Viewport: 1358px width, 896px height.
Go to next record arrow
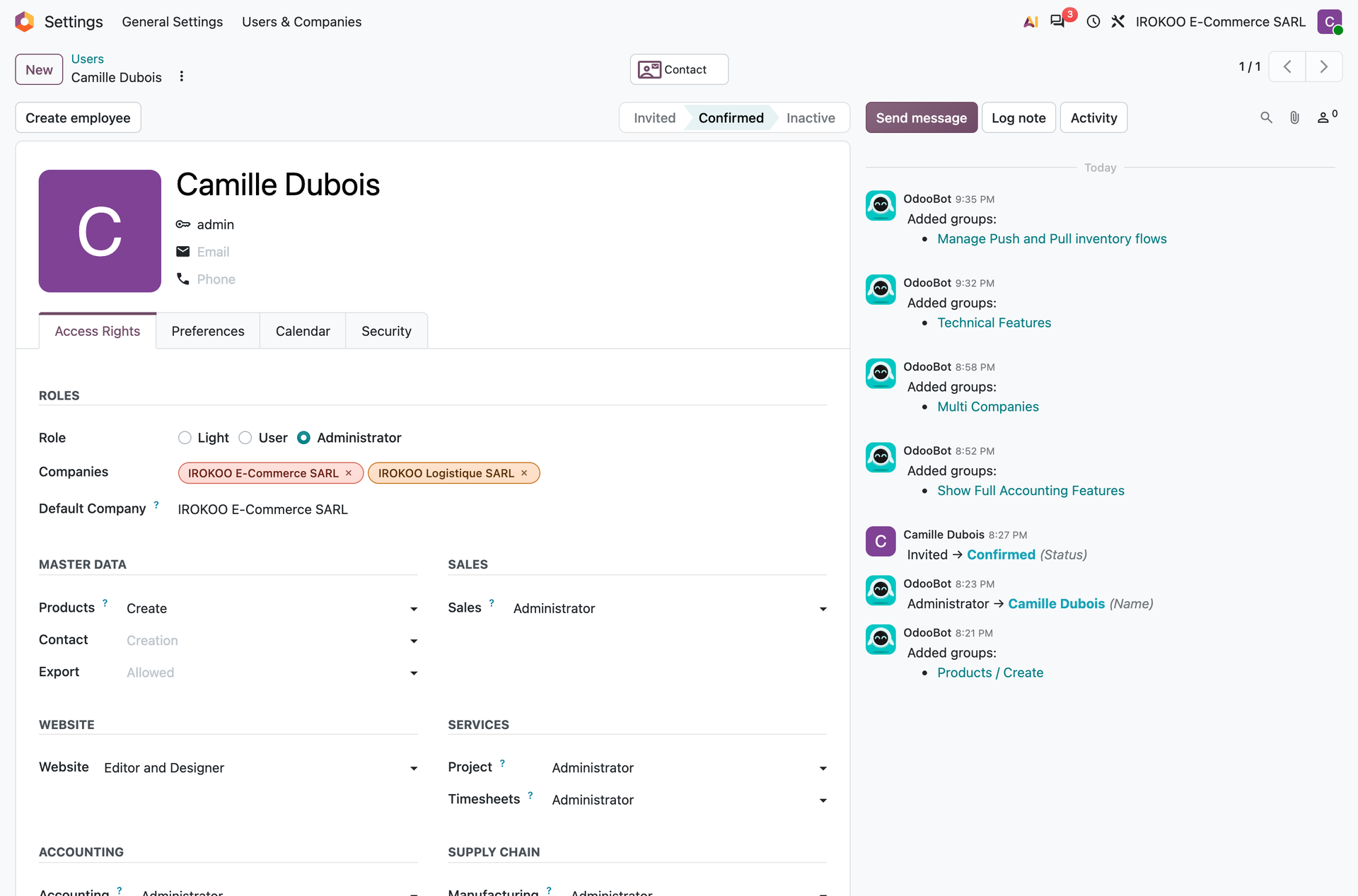click(x=1324, y=66)
